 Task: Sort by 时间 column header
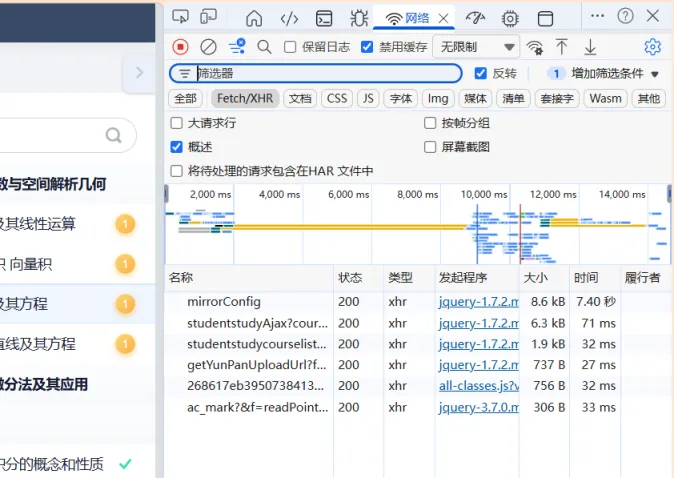point(594,278)
